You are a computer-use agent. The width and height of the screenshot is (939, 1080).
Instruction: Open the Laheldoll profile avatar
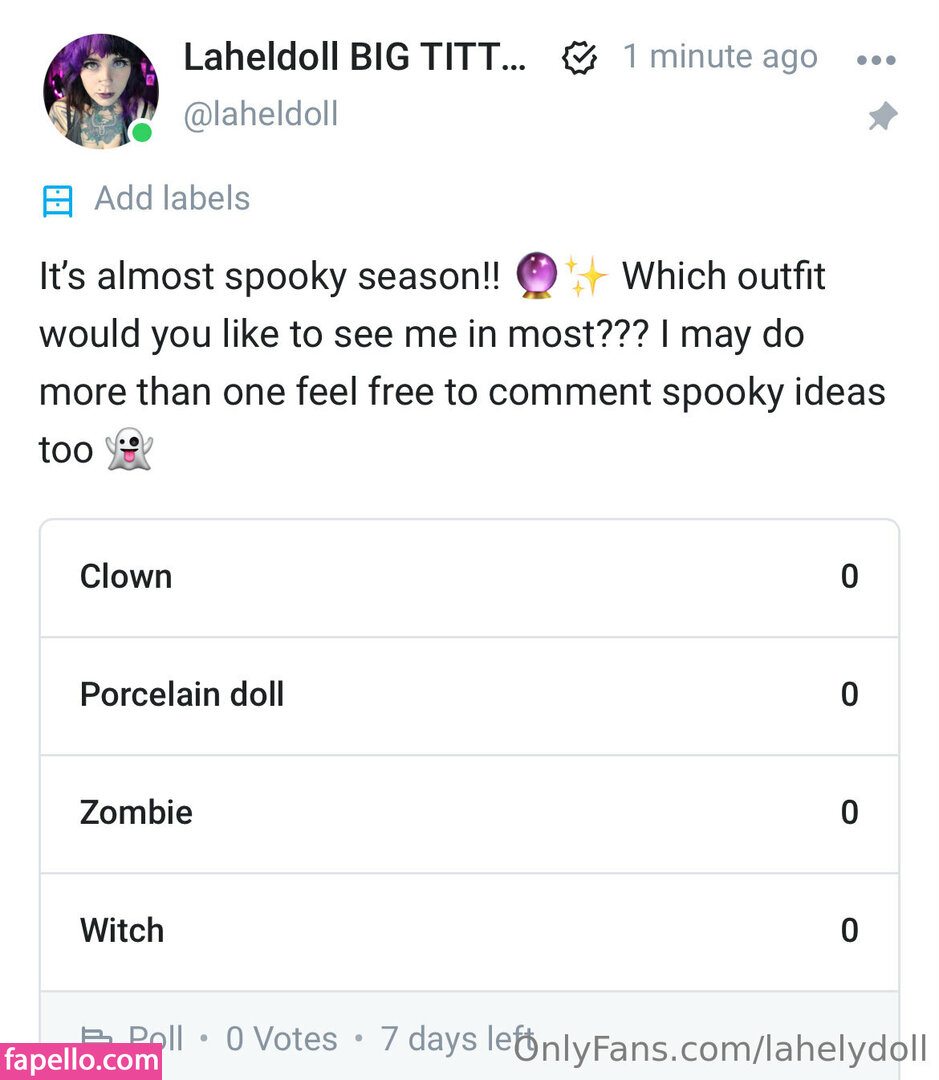point(100,90)
